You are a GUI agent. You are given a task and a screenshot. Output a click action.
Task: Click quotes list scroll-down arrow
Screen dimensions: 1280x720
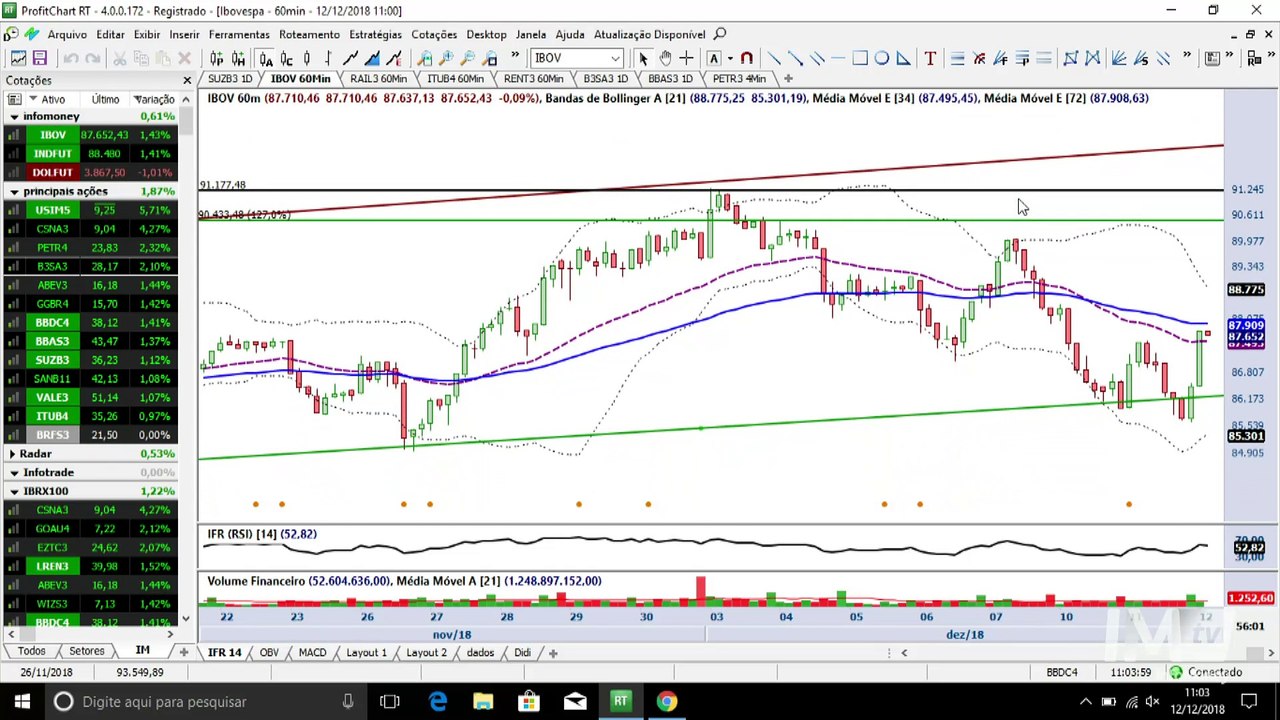(187, 618)
